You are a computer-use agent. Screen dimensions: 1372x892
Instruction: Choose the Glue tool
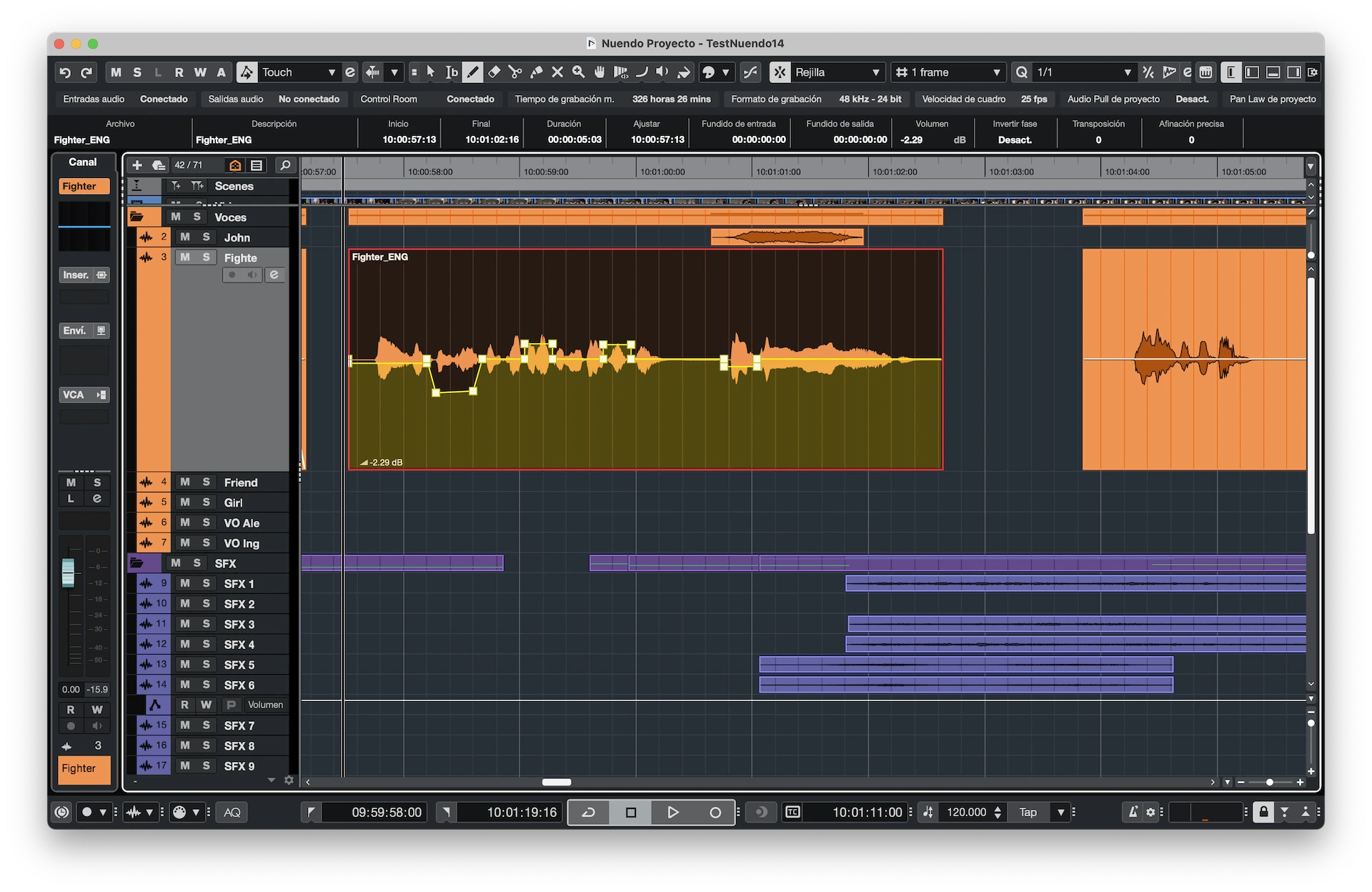[536, 72]
